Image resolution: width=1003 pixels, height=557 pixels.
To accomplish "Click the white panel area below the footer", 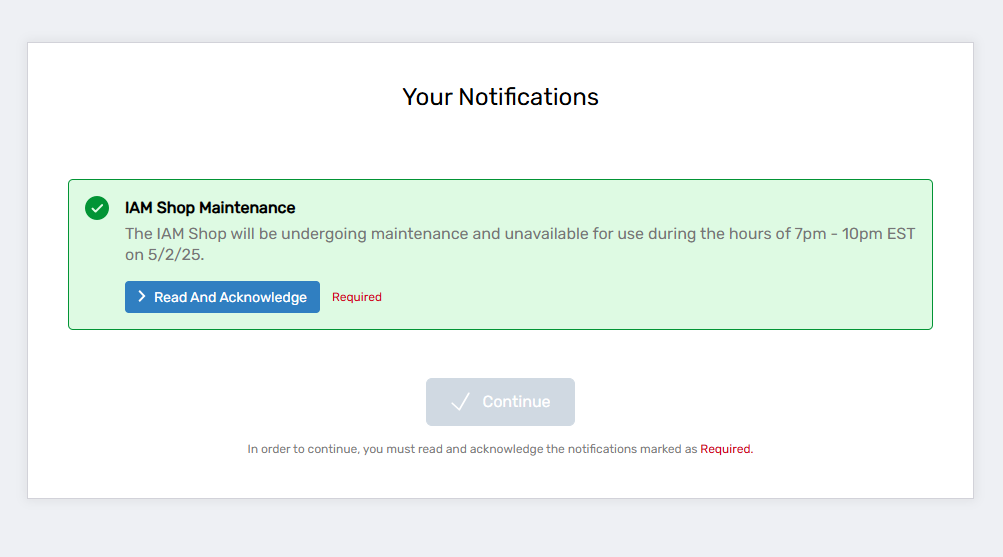I will coord(500,480).
